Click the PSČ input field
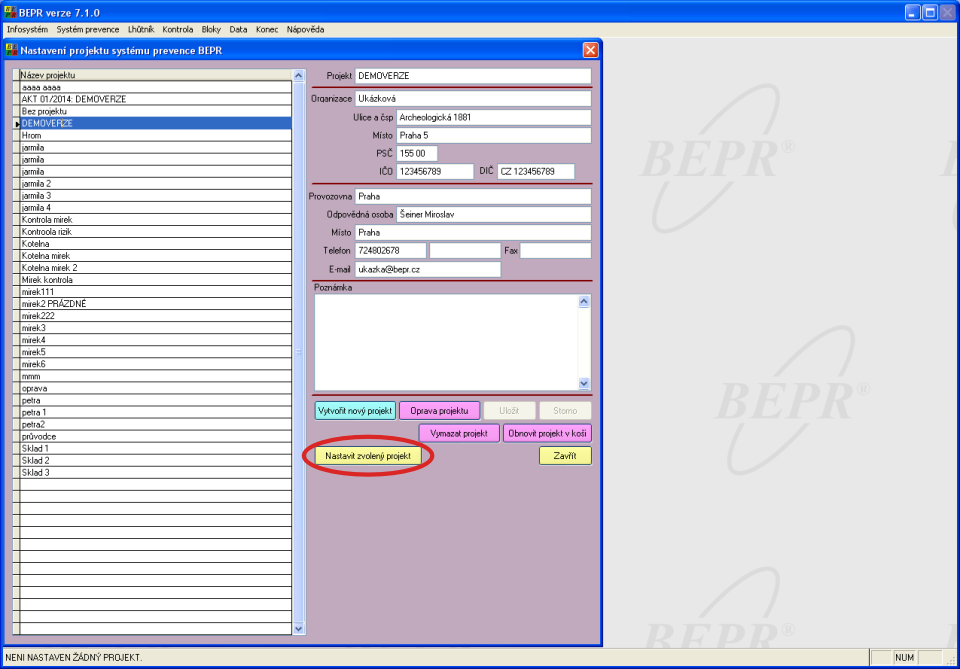The width and height of the screenshot is (960, 669). coord(417,154)
